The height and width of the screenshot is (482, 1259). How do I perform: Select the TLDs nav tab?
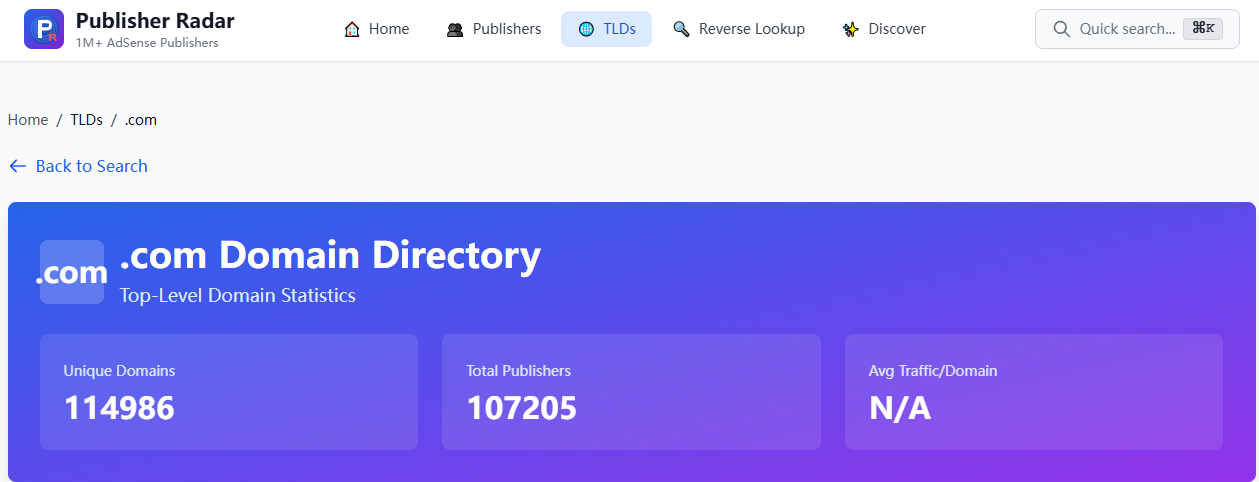click(606, 29)
